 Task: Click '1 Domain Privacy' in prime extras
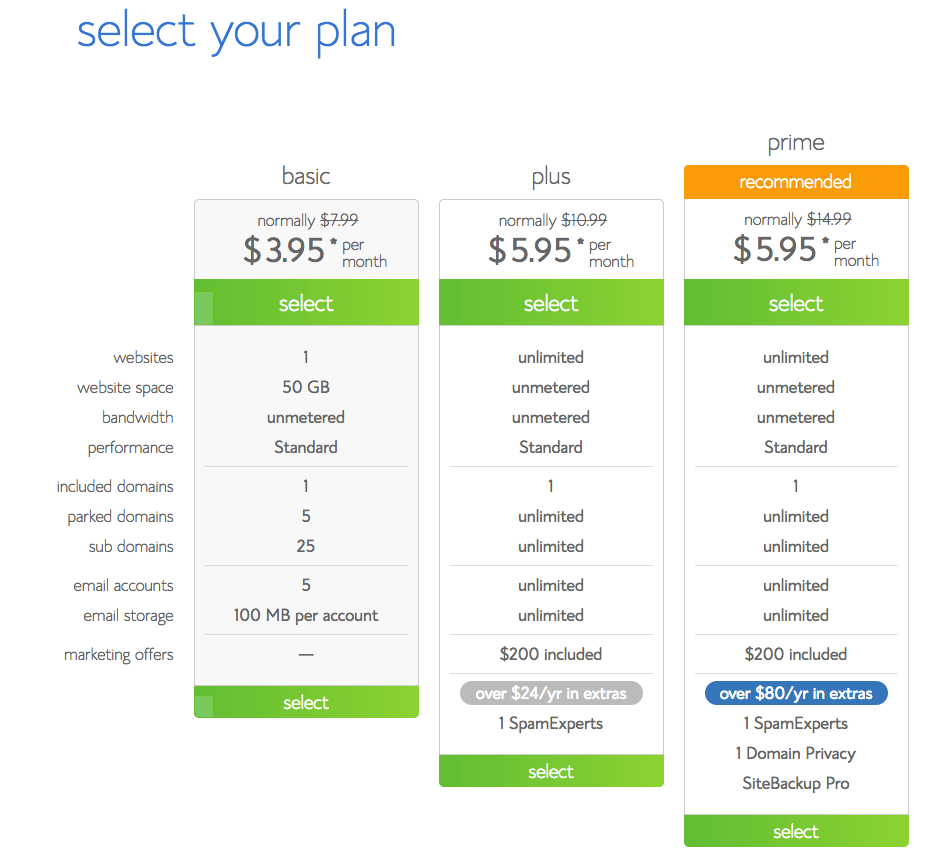coord(796,753)
